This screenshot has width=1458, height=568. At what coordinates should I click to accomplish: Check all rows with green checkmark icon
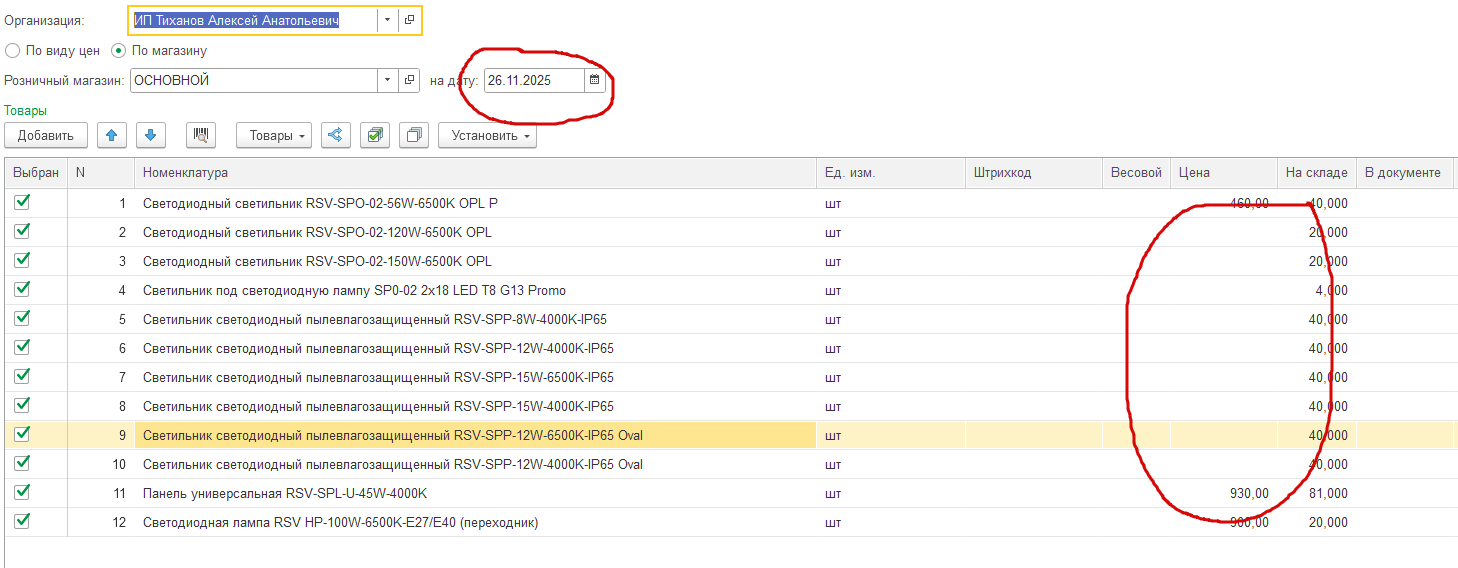click(375, 135)
